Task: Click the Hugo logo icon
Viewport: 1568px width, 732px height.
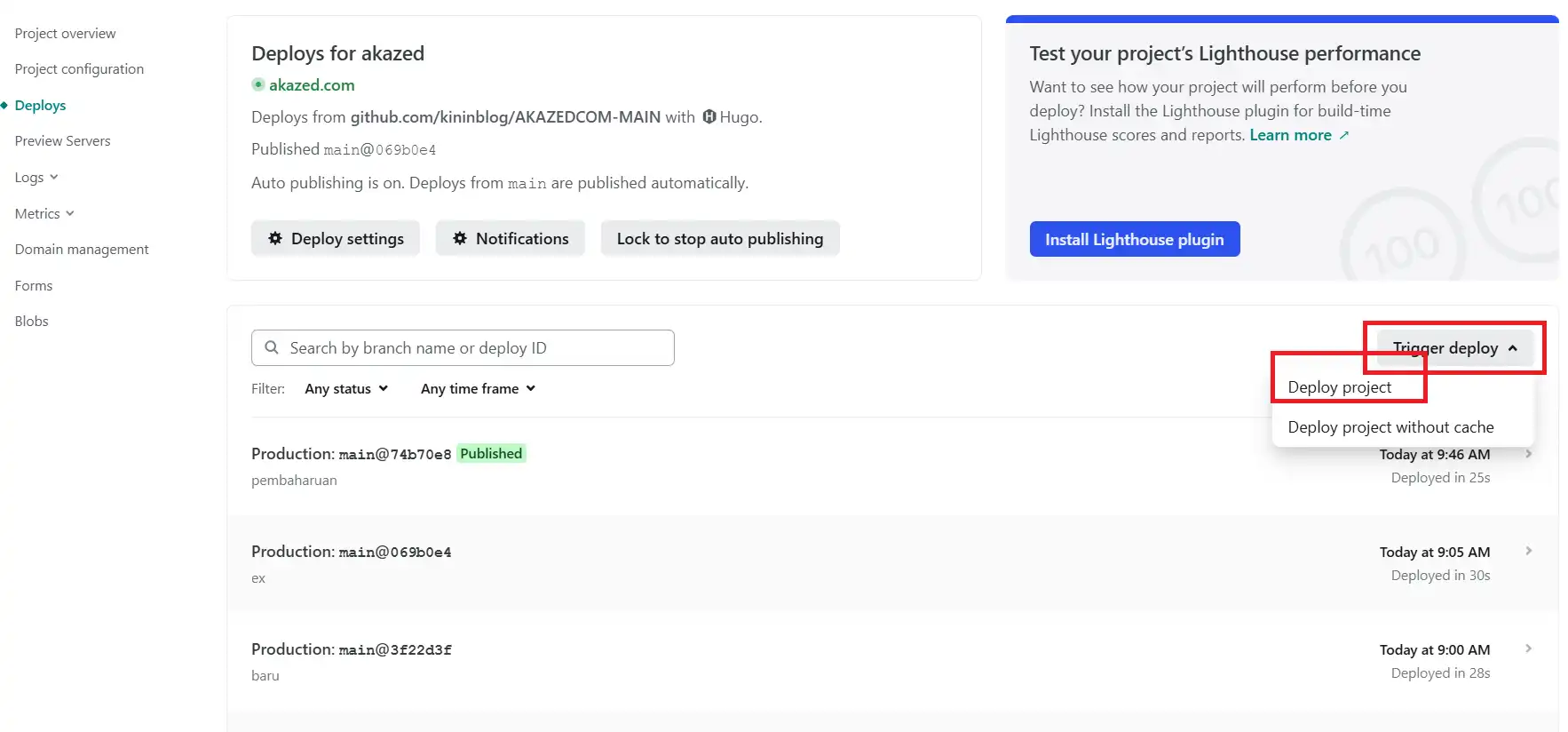Action: 709,116
